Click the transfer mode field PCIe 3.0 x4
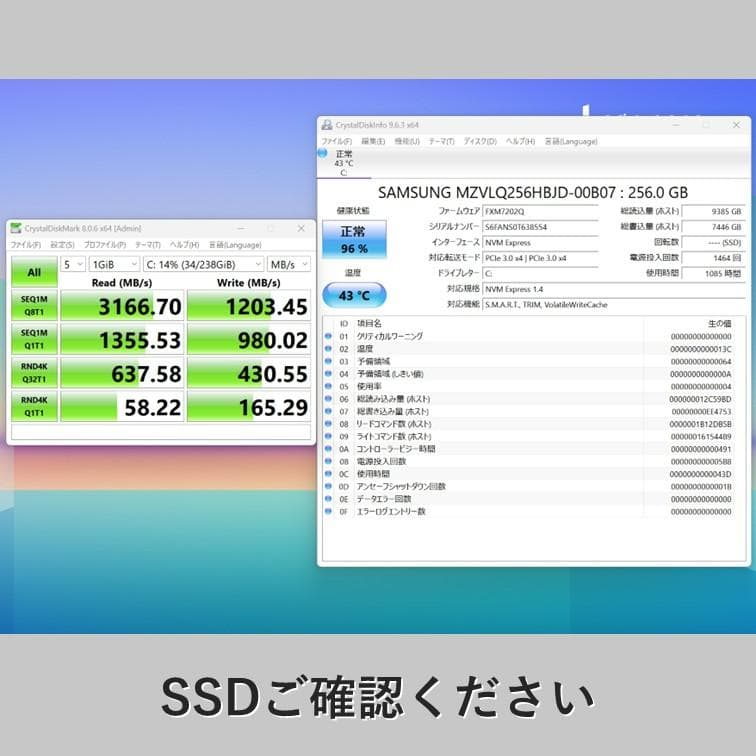Screen dimensions: 756x756 click(x=540, y=258)
